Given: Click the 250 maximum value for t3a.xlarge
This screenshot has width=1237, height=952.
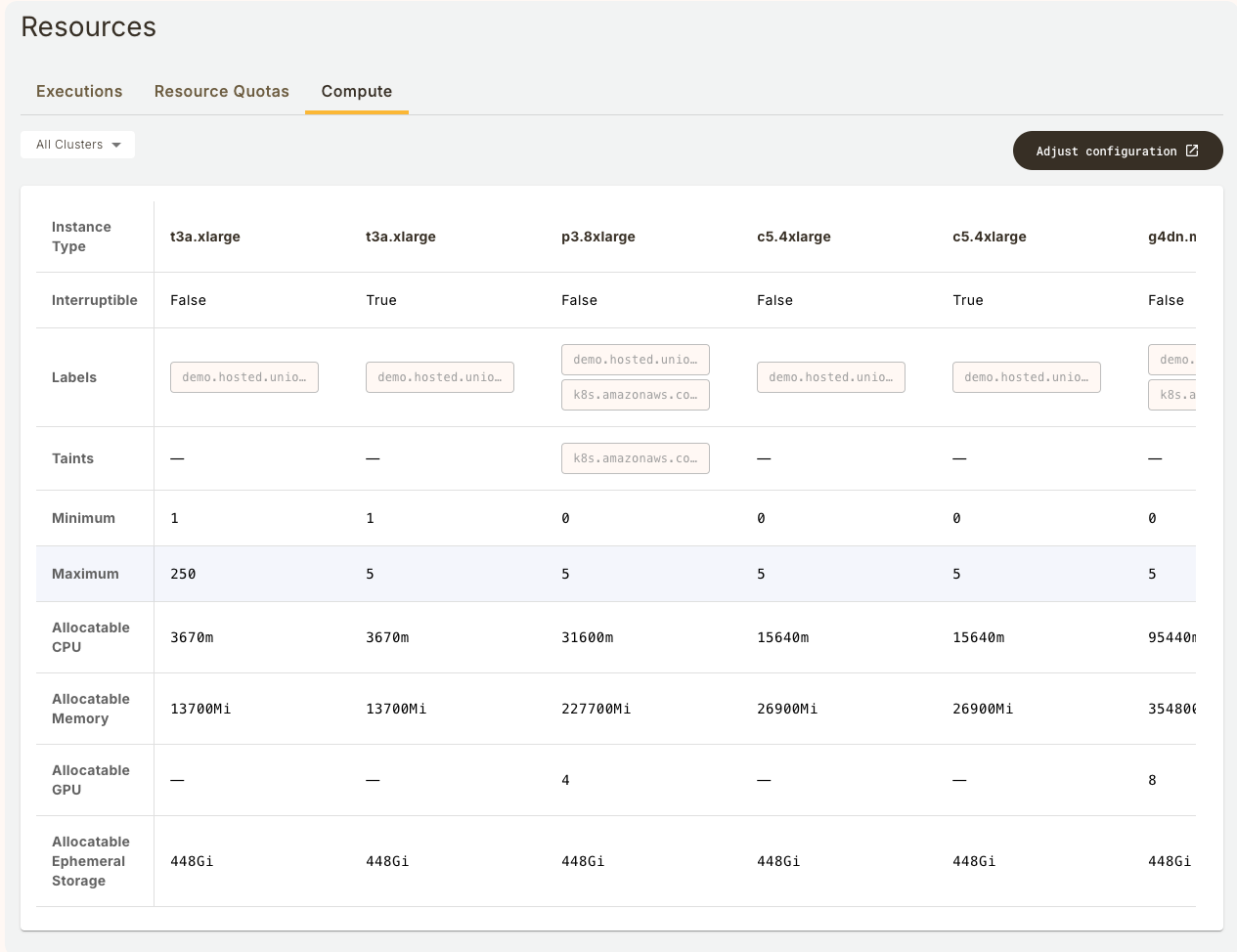Looking at the screenshot, I should tap(183, 574).
